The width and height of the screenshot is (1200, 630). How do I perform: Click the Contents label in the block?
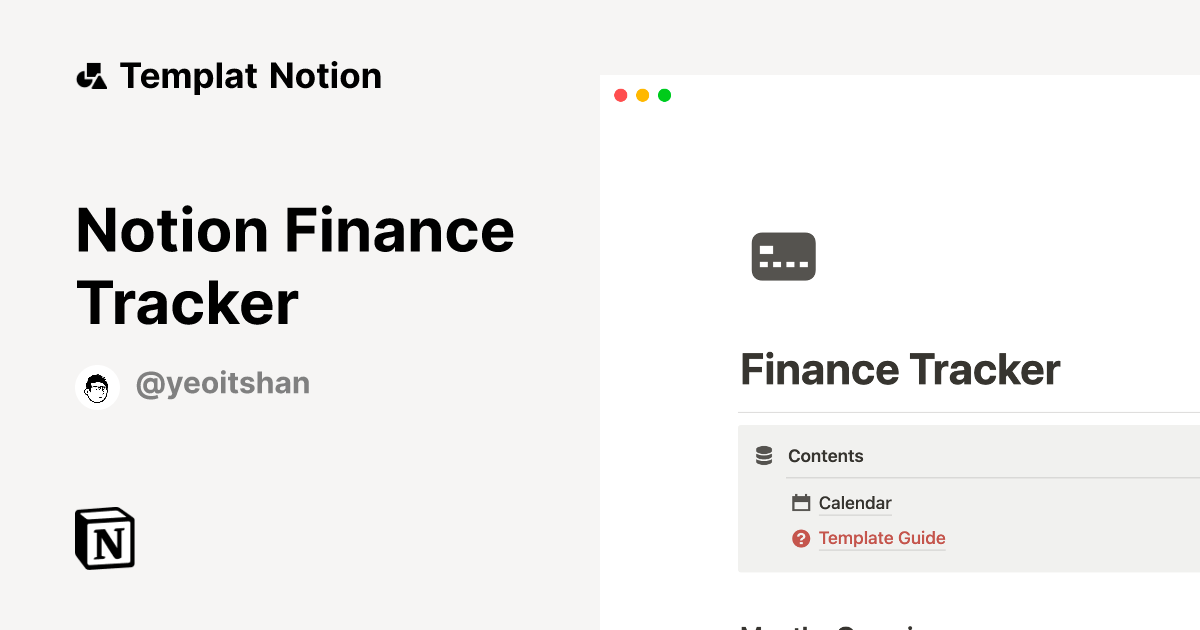click(826, 455)
